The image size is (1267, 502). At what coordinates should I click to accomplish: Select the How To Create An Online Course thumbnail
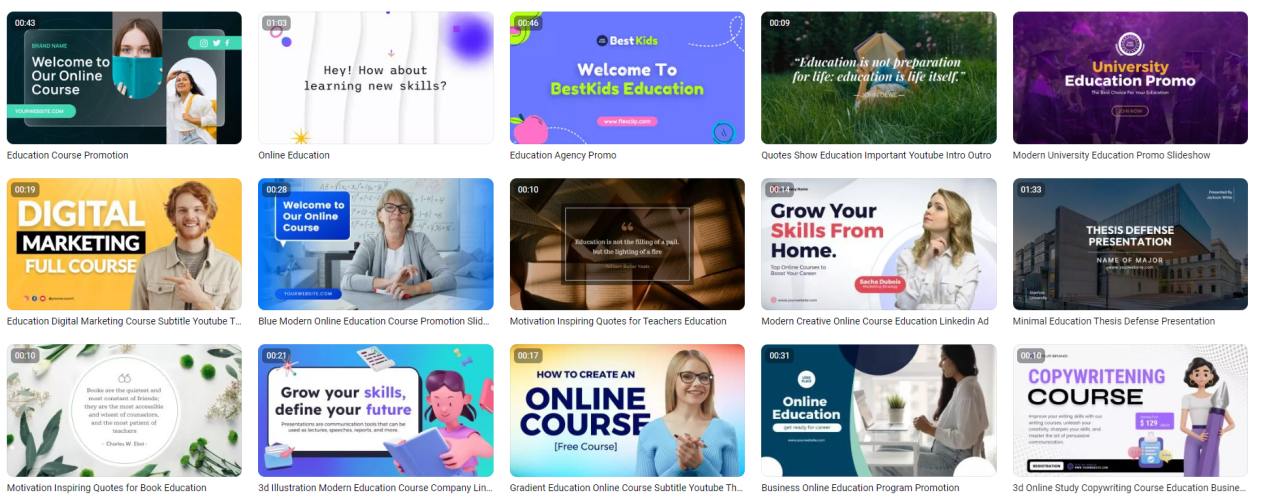(627, 410)
